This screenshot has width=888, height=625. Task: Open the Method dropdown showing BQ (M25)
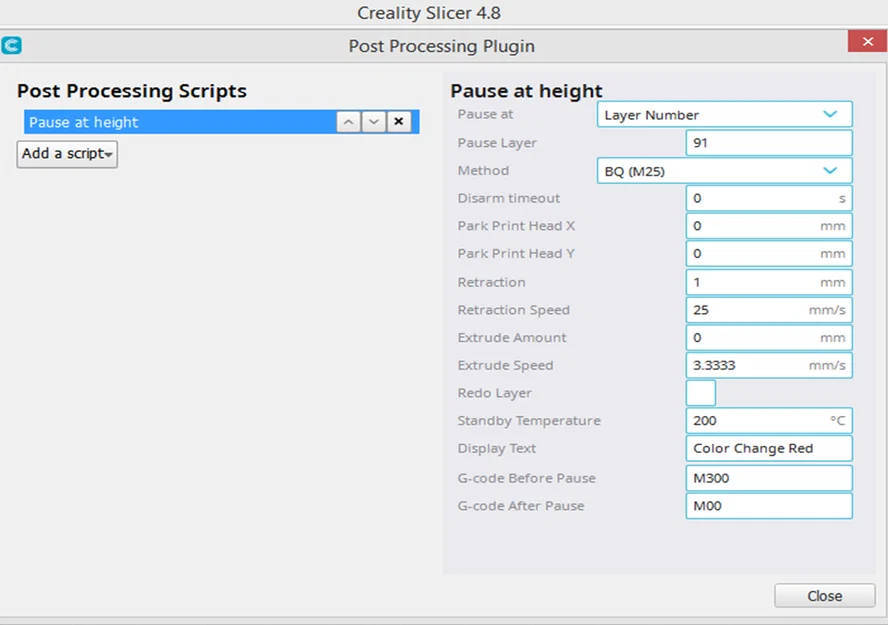[724, 170]
